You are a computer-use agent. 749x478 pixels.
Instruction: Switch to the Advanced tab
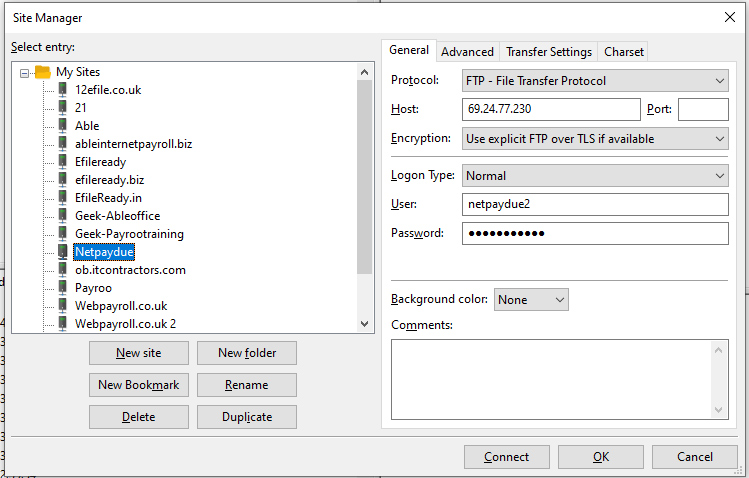click(x=467, y=52)
